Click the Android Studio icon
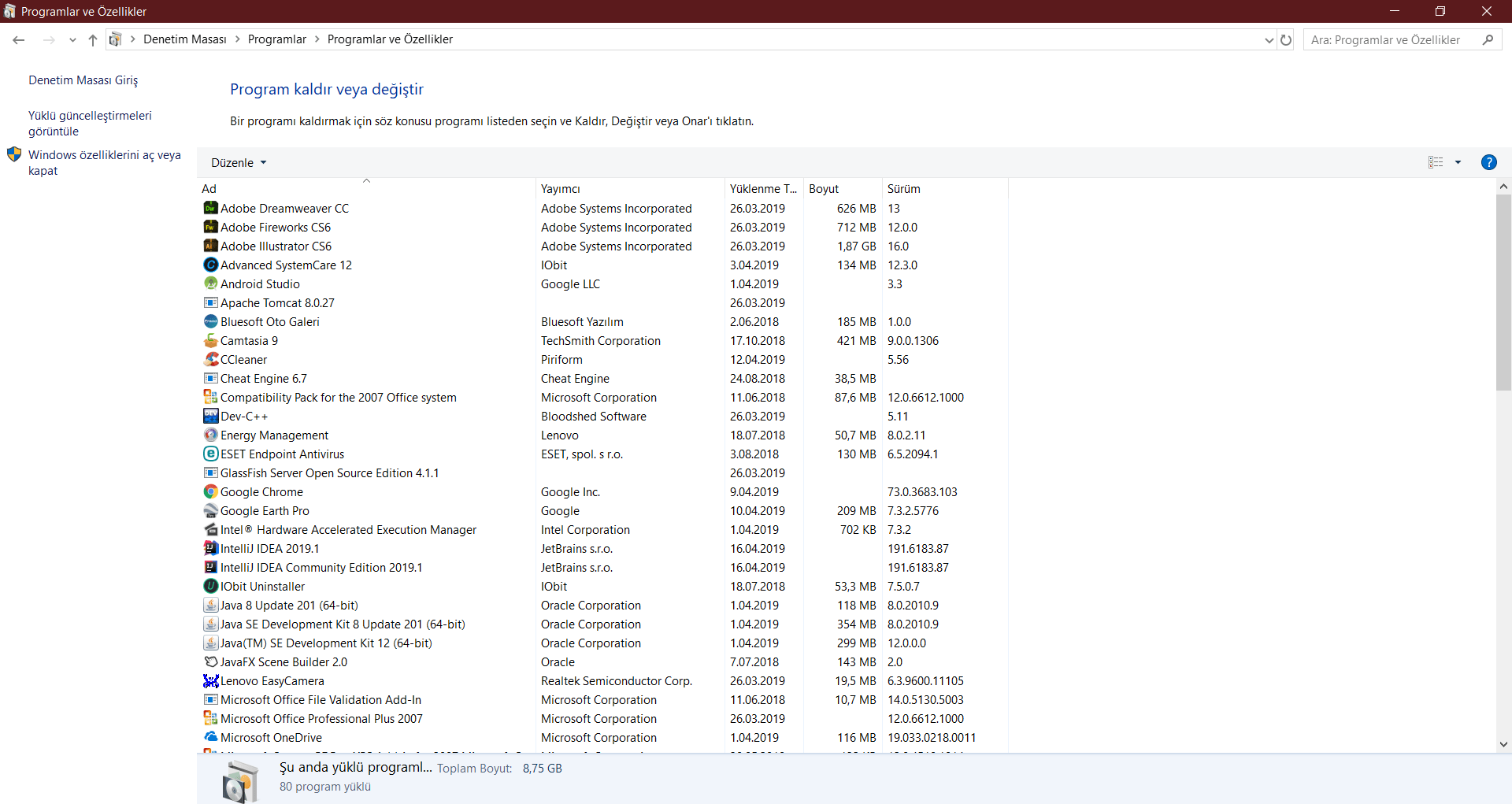 pyautogui.click(x=210, y=283)
